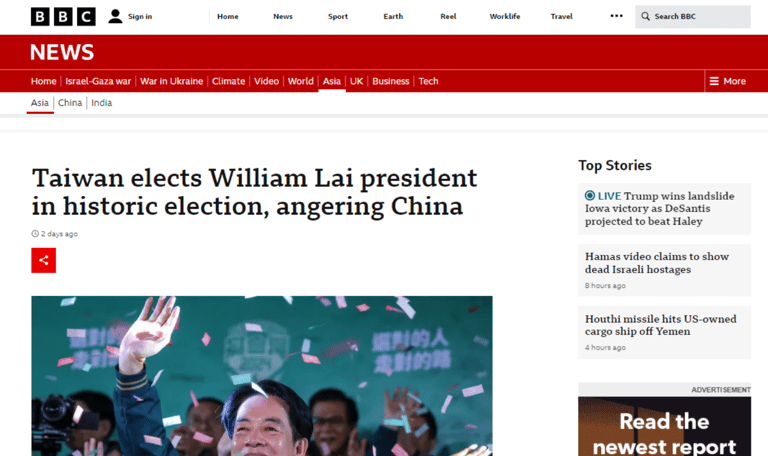Click the Sign in person icon

(115, 16)
